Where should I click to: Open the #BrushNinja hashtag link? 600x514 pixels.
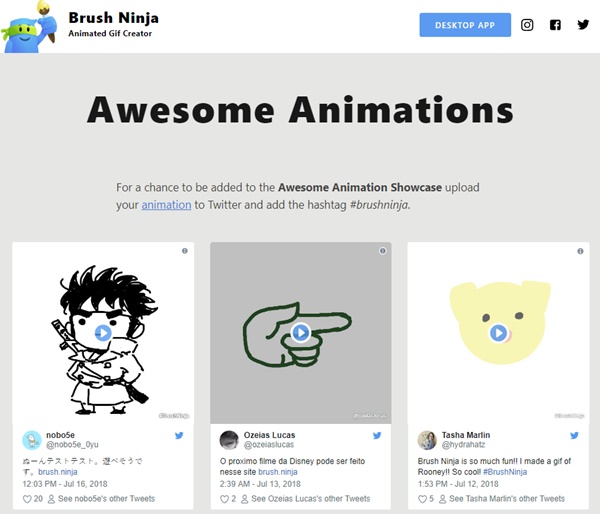click(x=505, y=472)
